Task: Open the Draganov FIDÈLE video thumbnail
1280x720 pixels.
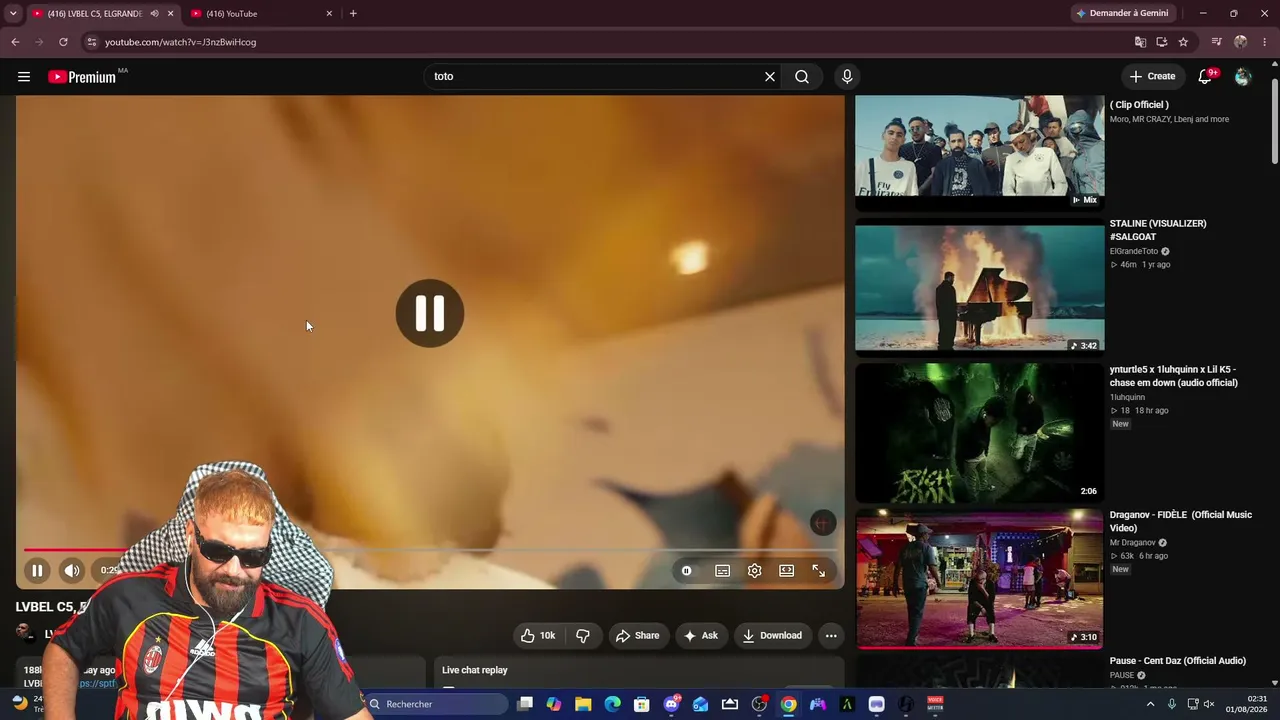Action: [980, 579]
